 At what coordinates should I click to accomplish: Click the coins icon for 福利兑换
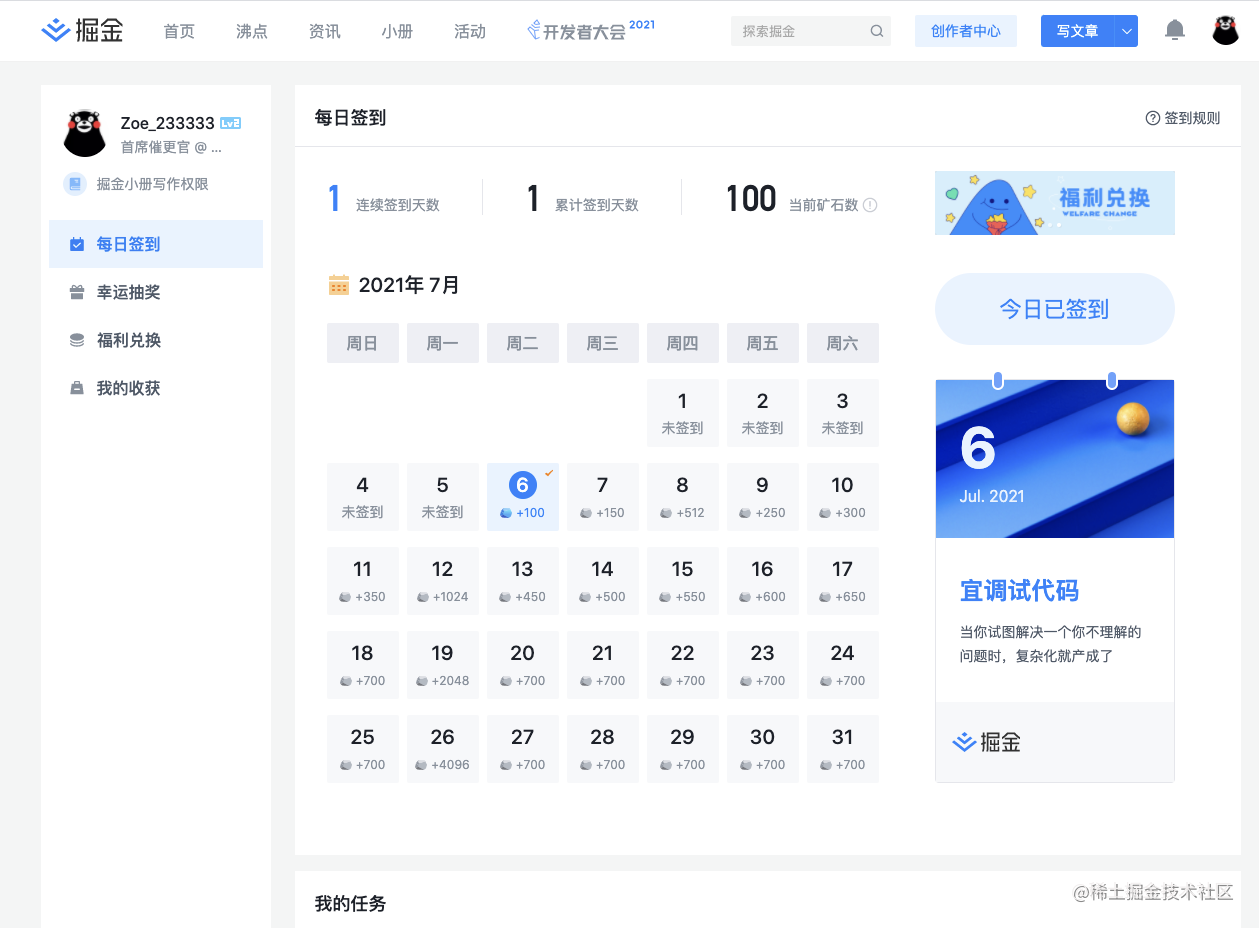point(77,340)
